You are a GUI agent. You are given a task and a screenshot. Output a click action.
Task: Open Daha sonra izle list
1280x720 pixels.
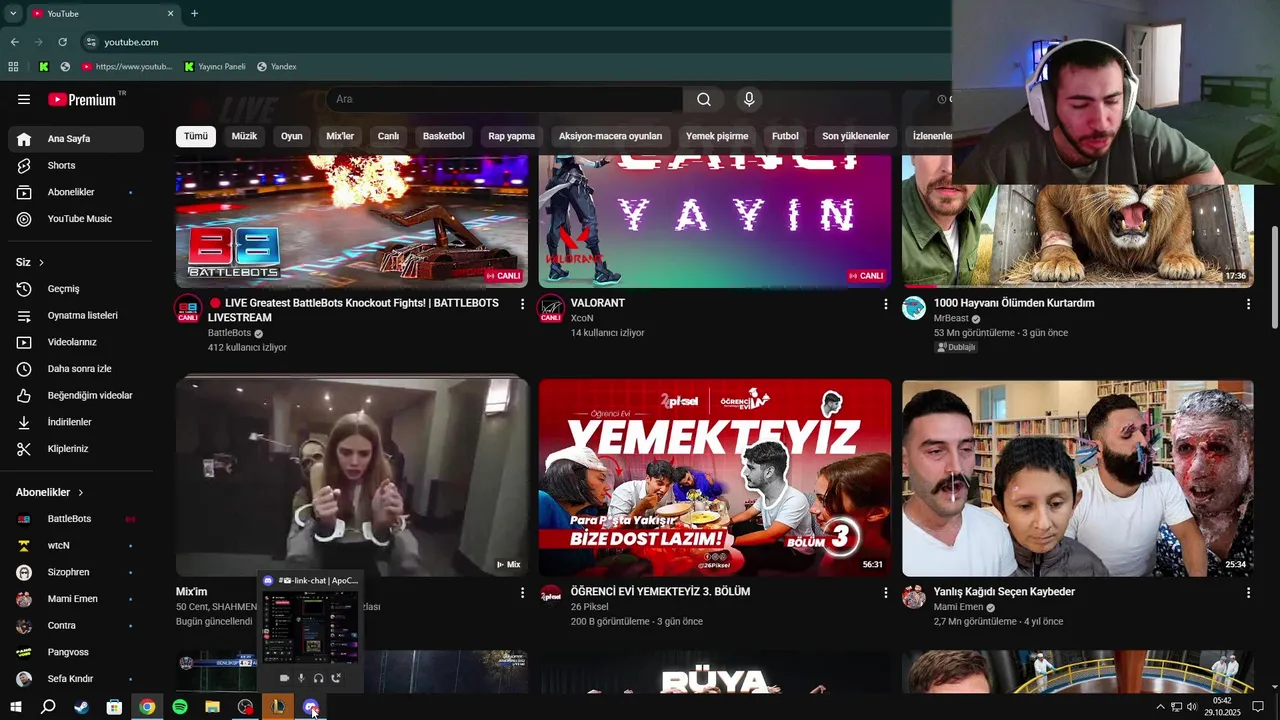point(76,369)
